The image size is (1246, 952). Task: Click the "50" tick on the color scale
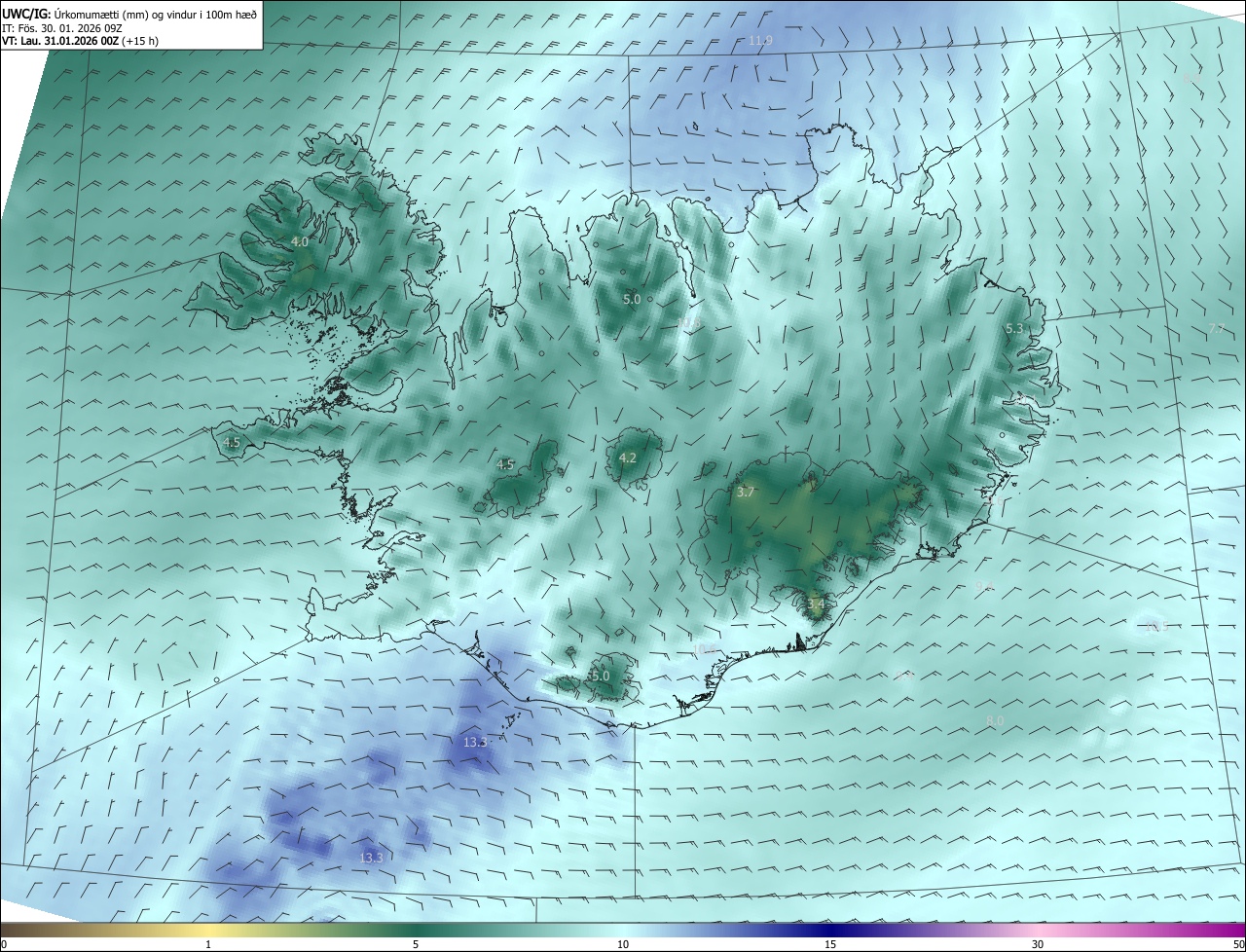[x=1238, y=944]
